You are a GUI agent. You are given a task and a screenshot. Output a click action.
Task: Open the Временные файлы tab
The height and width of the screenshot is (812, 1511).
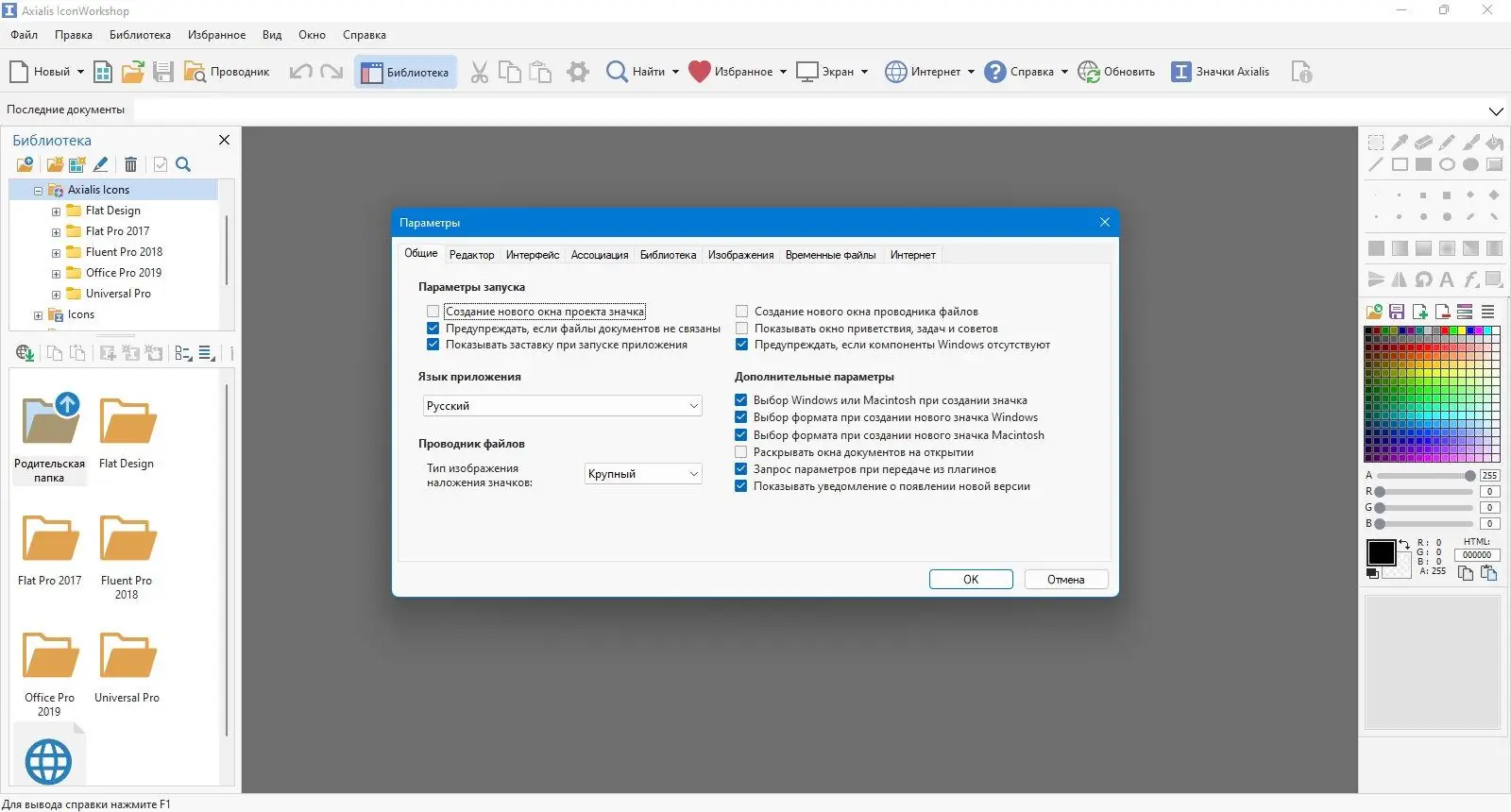pyautogui.click(x=831, y=255)
